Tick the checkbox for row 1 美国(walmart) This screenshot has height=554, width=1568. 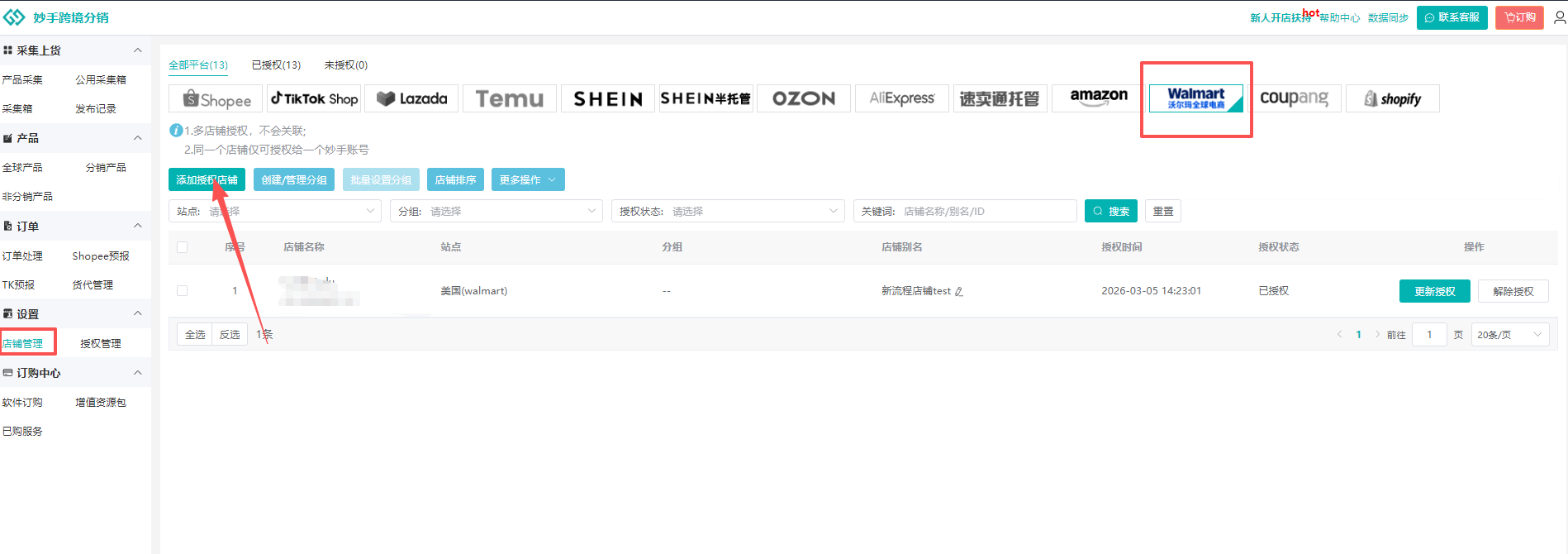183,291
